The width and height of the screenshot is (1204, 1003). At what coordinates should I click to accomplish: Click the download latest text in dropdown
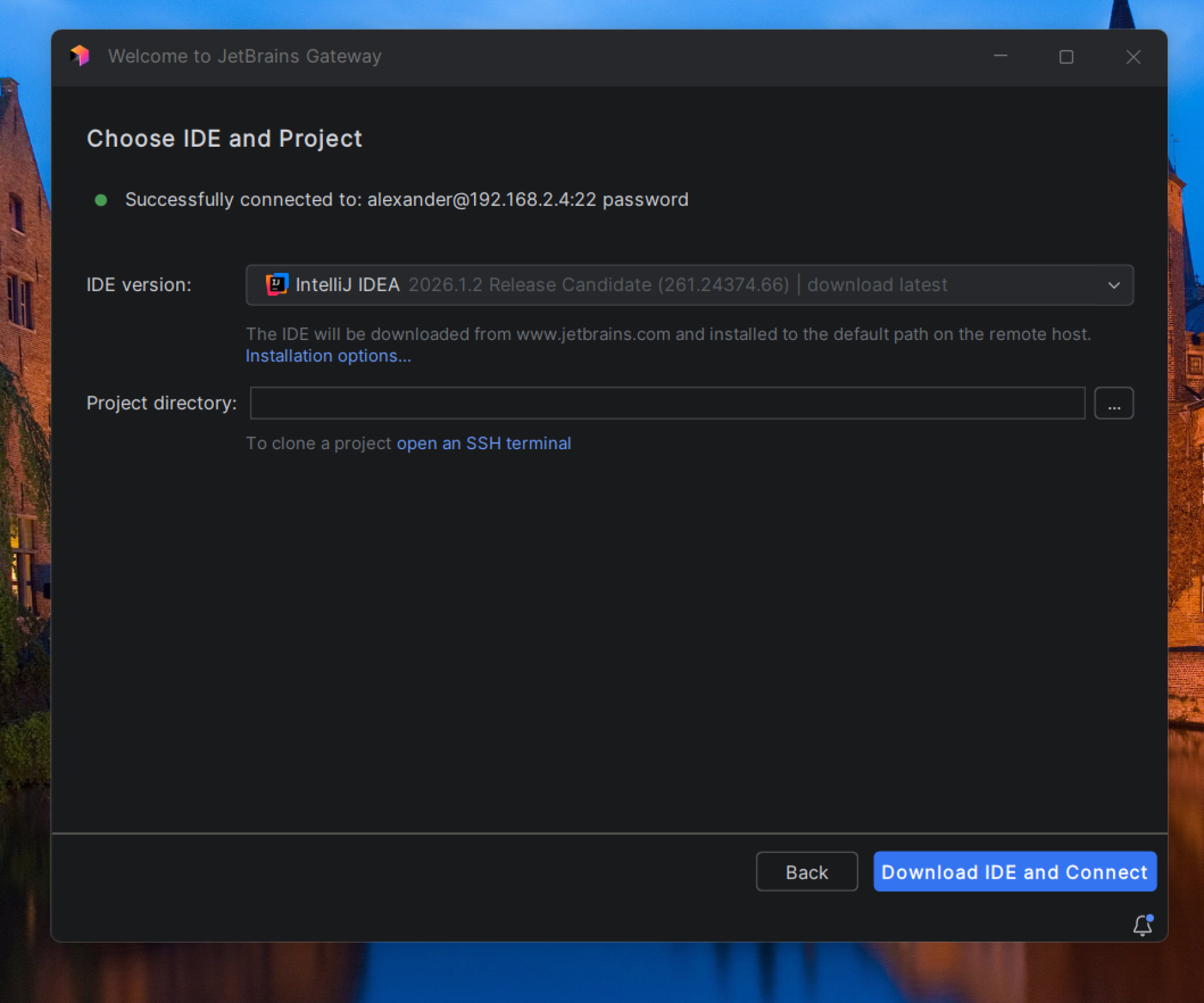(x=877, y=285)
